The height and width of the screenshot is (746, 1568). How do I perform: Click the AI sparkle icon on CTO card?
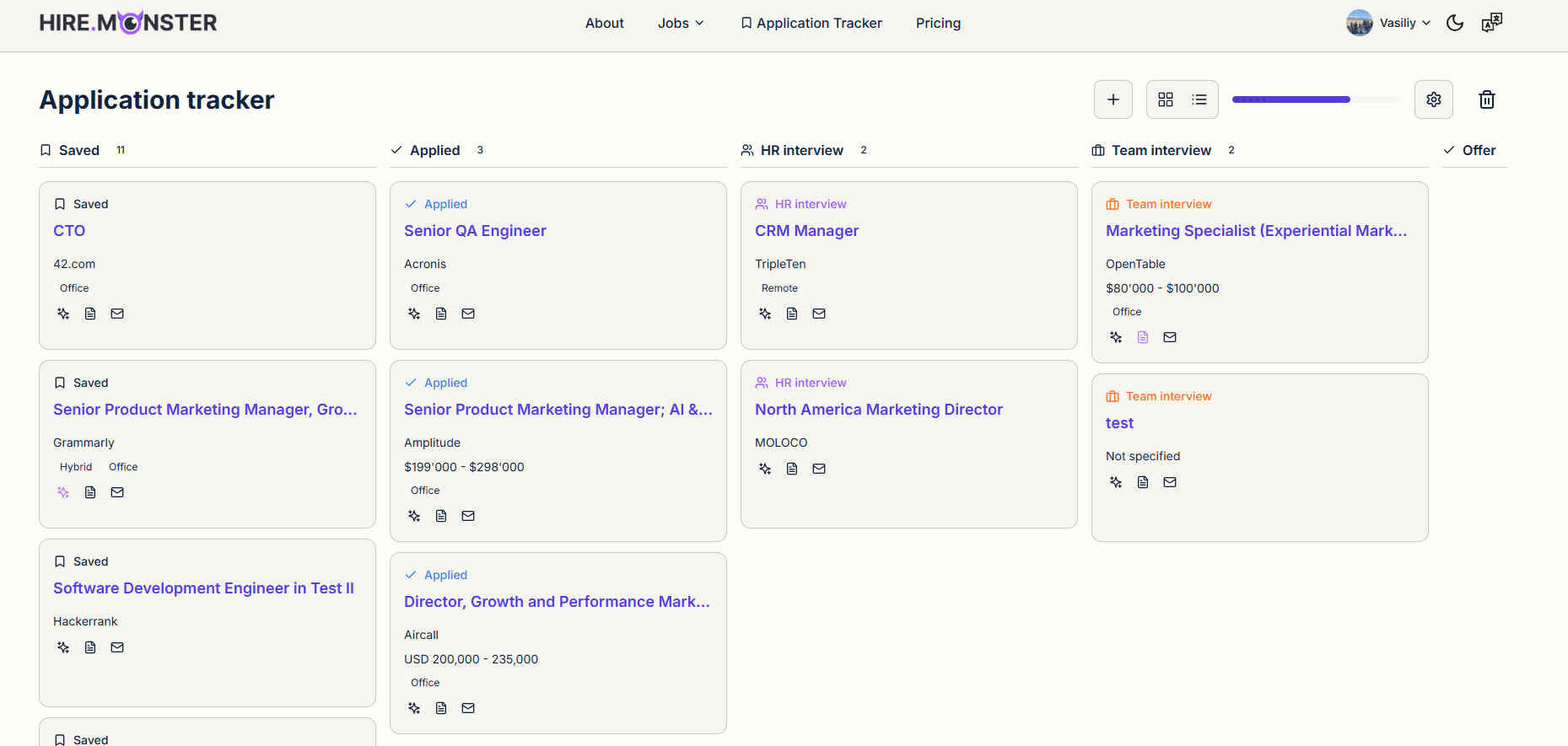pos(63,314)
